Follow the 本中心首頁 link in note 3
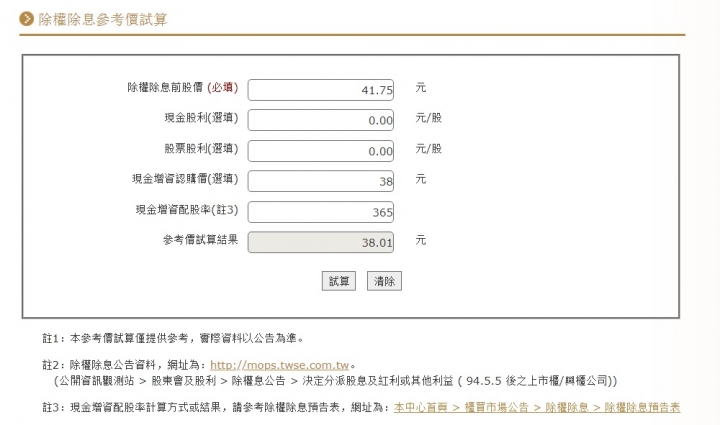The width and height of the screenshot is (720, 425). 421,408
